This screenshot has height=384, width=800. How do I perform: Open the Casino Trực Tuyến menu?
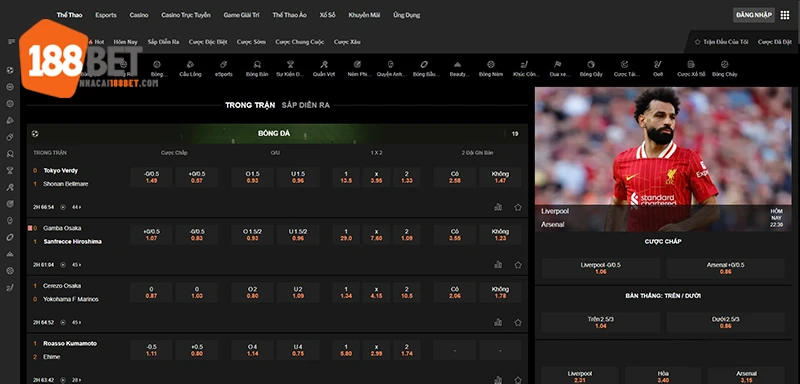pyautogui.click(x=186, y=15)
